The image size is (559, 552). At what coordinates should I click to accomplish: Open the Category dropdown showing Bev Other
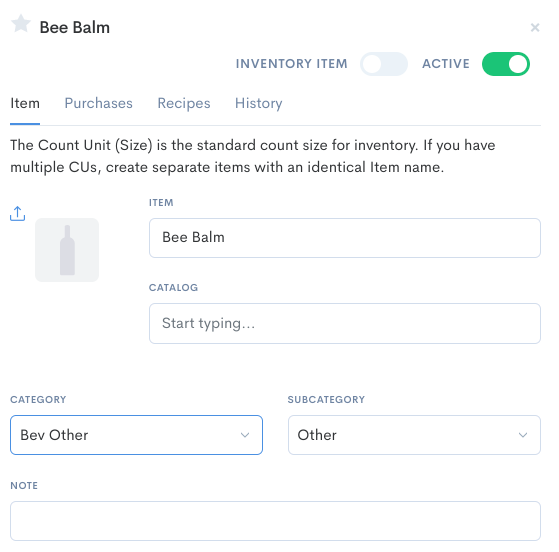click(137, 435)
